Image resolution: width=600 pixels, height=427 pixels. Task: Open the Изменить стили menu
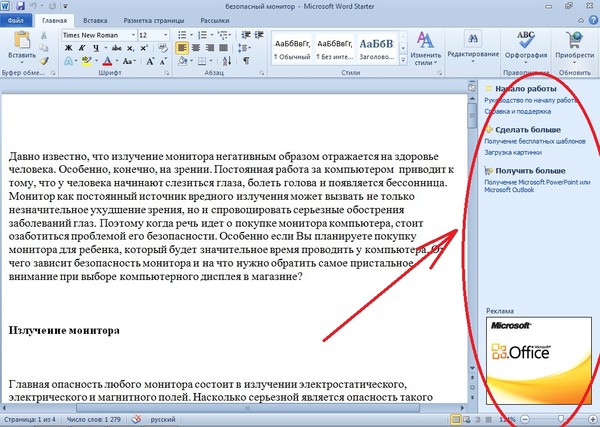(426, 48)
